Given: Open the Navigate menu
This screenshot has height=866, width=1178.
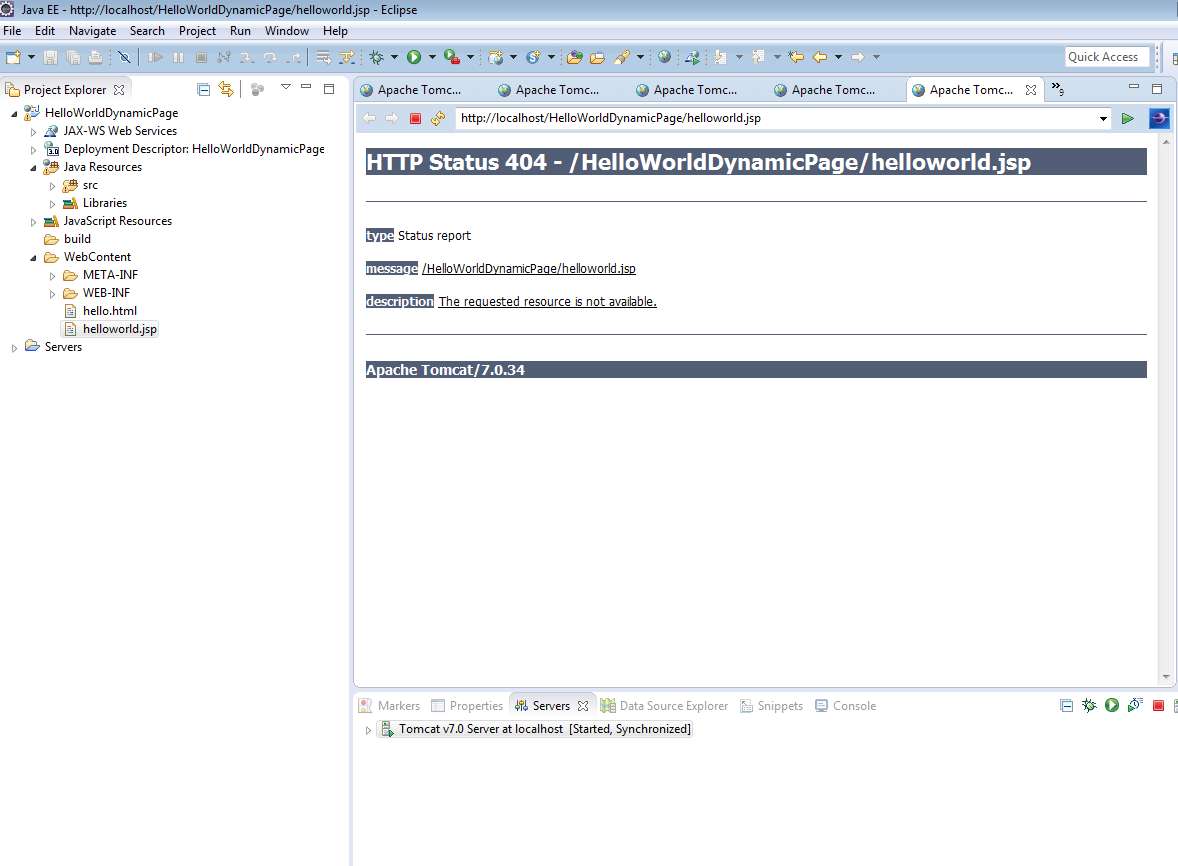Looking at the screenshot, I should click(92, 31).
